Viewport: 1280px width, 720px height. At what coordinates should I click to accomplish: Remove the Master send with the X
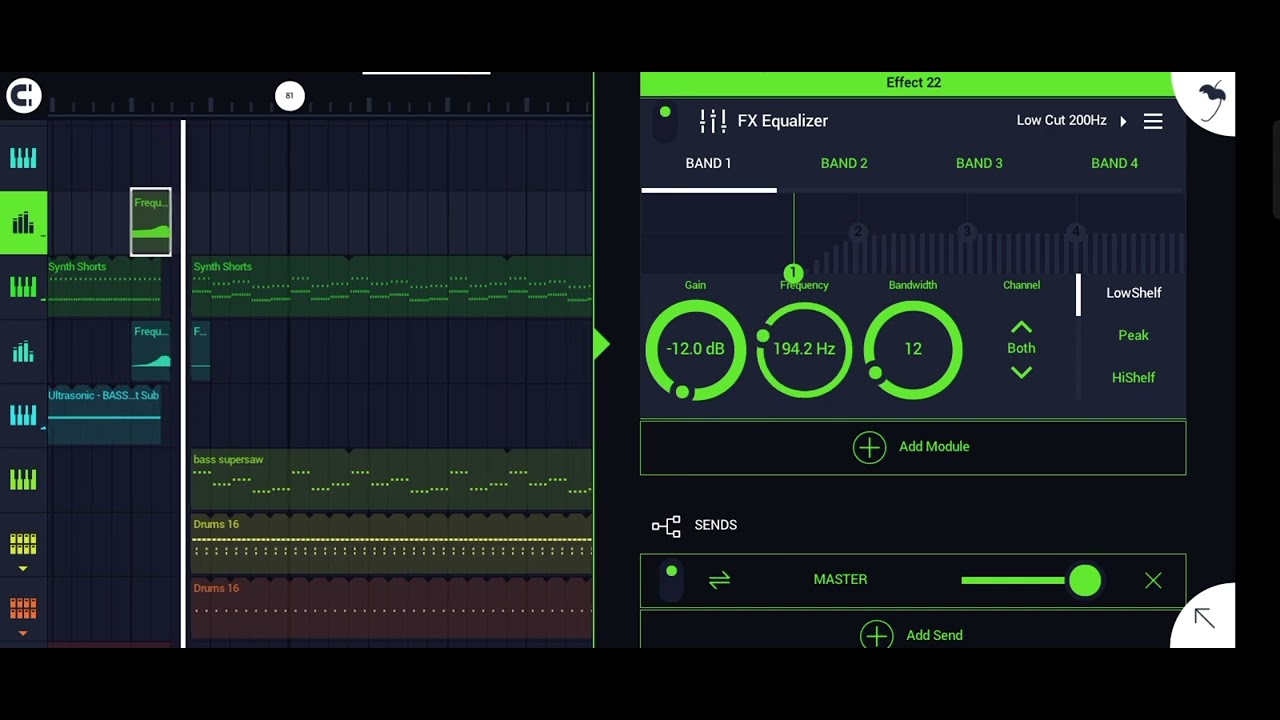point(1153,580)
